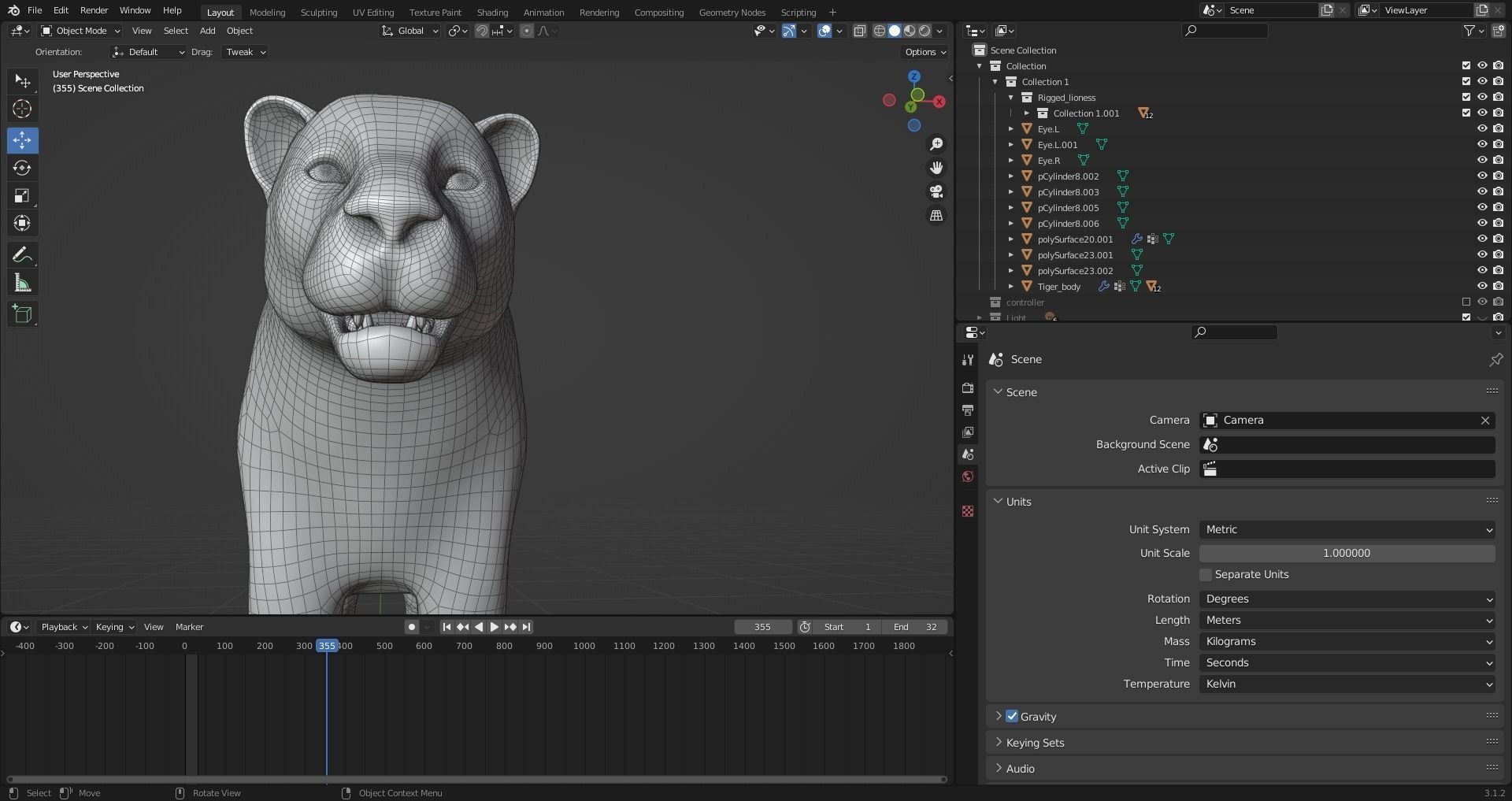
Task: Open the Global transform orientation dropdown
Action: tap(409, 31)
